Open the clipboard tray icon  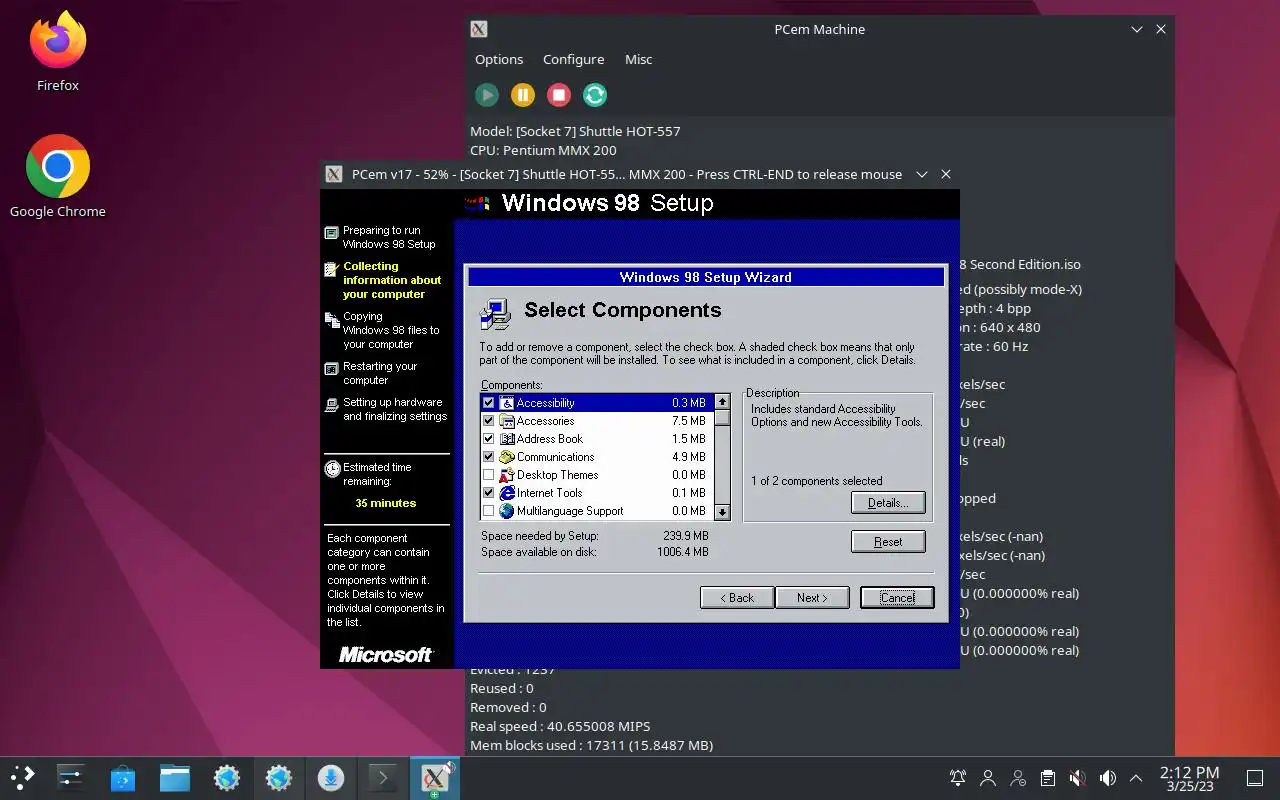tap(1048, 777)
